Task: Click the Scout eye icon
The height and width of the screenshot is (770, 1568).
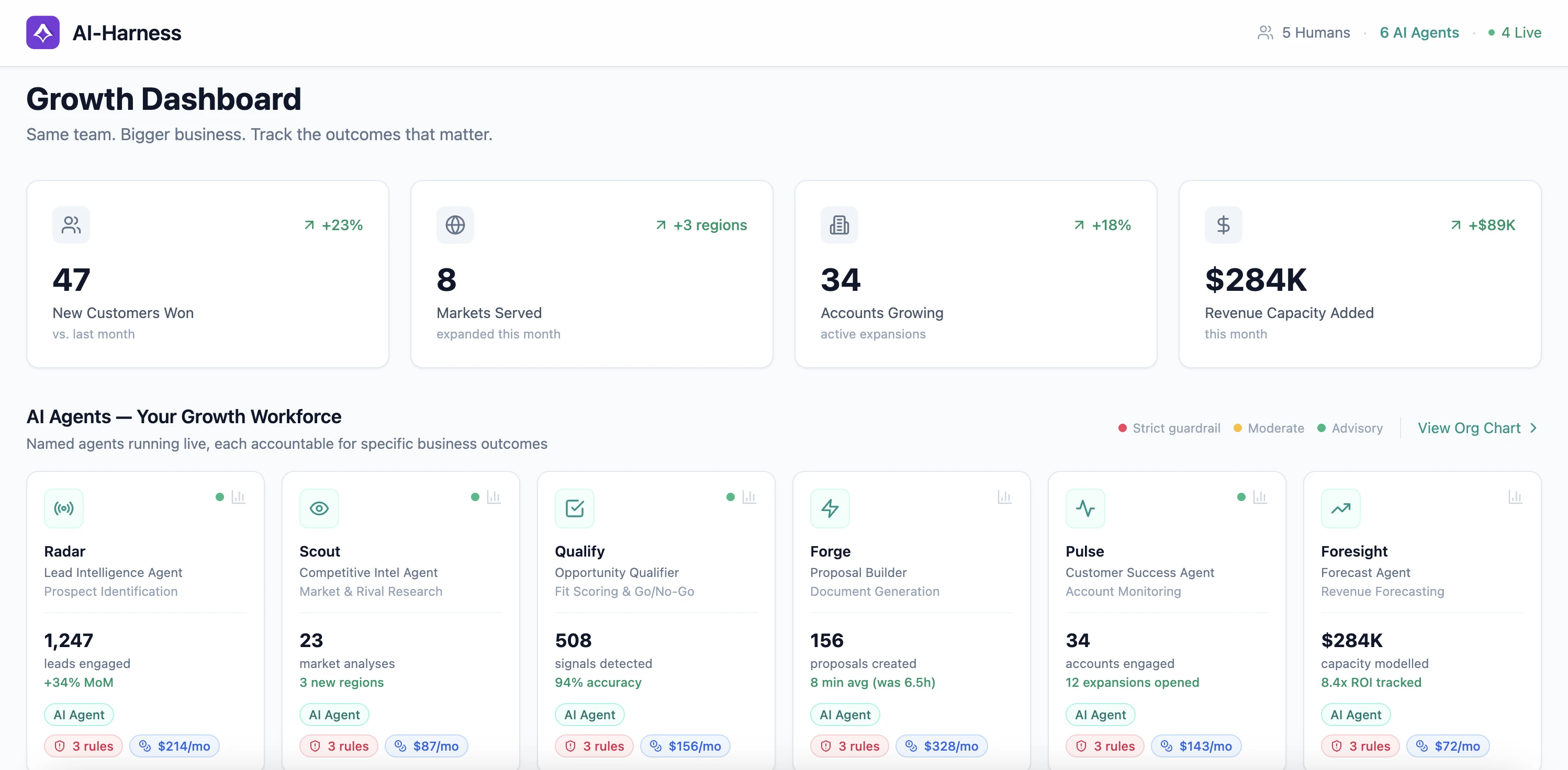Action: pyautogui.click(x=319, y=508)
